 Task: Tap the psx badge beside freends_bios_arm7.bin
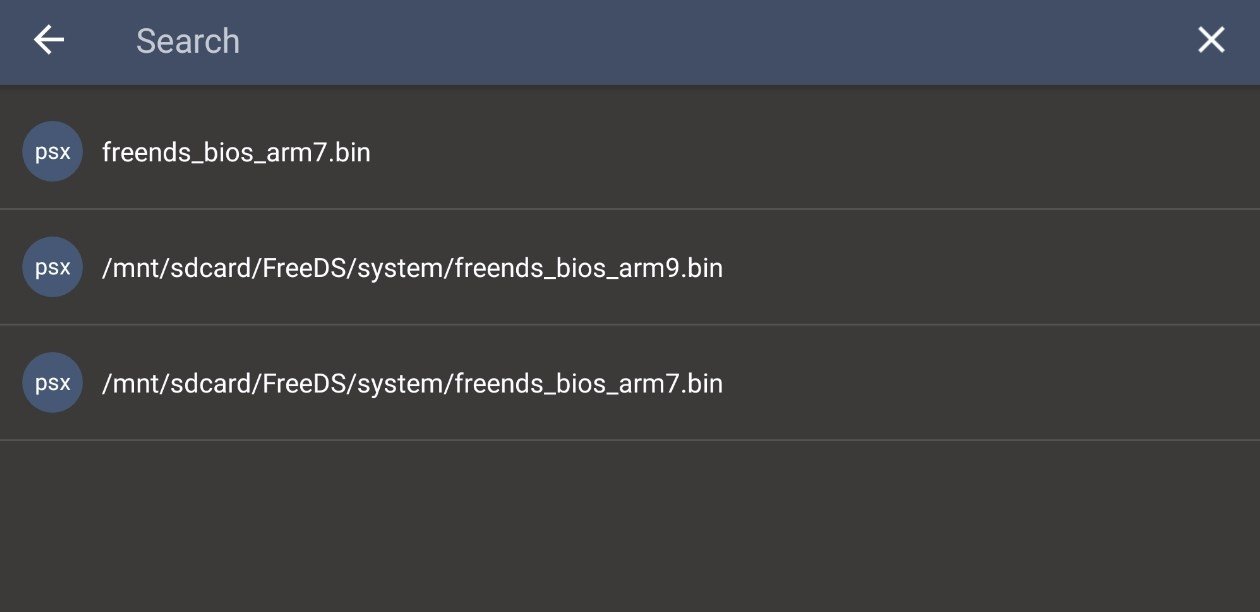click(x=52, y=152)
